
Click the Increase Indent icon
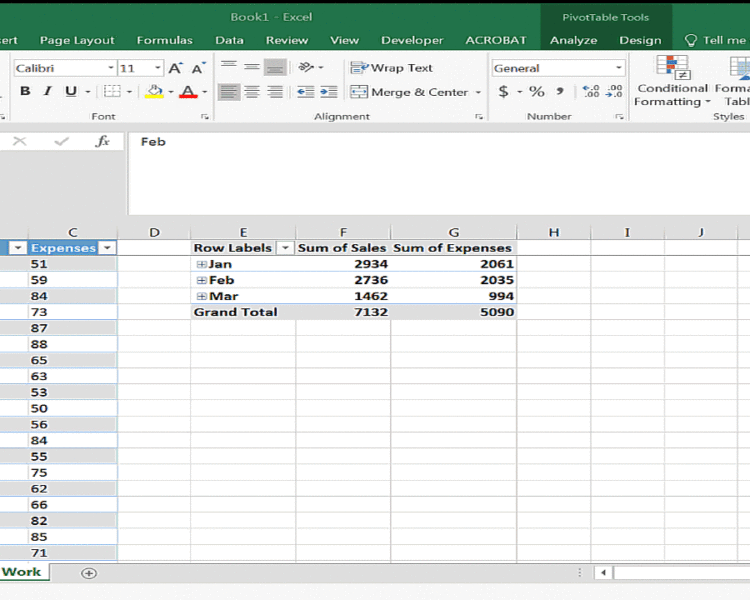[x=326, y=92]
